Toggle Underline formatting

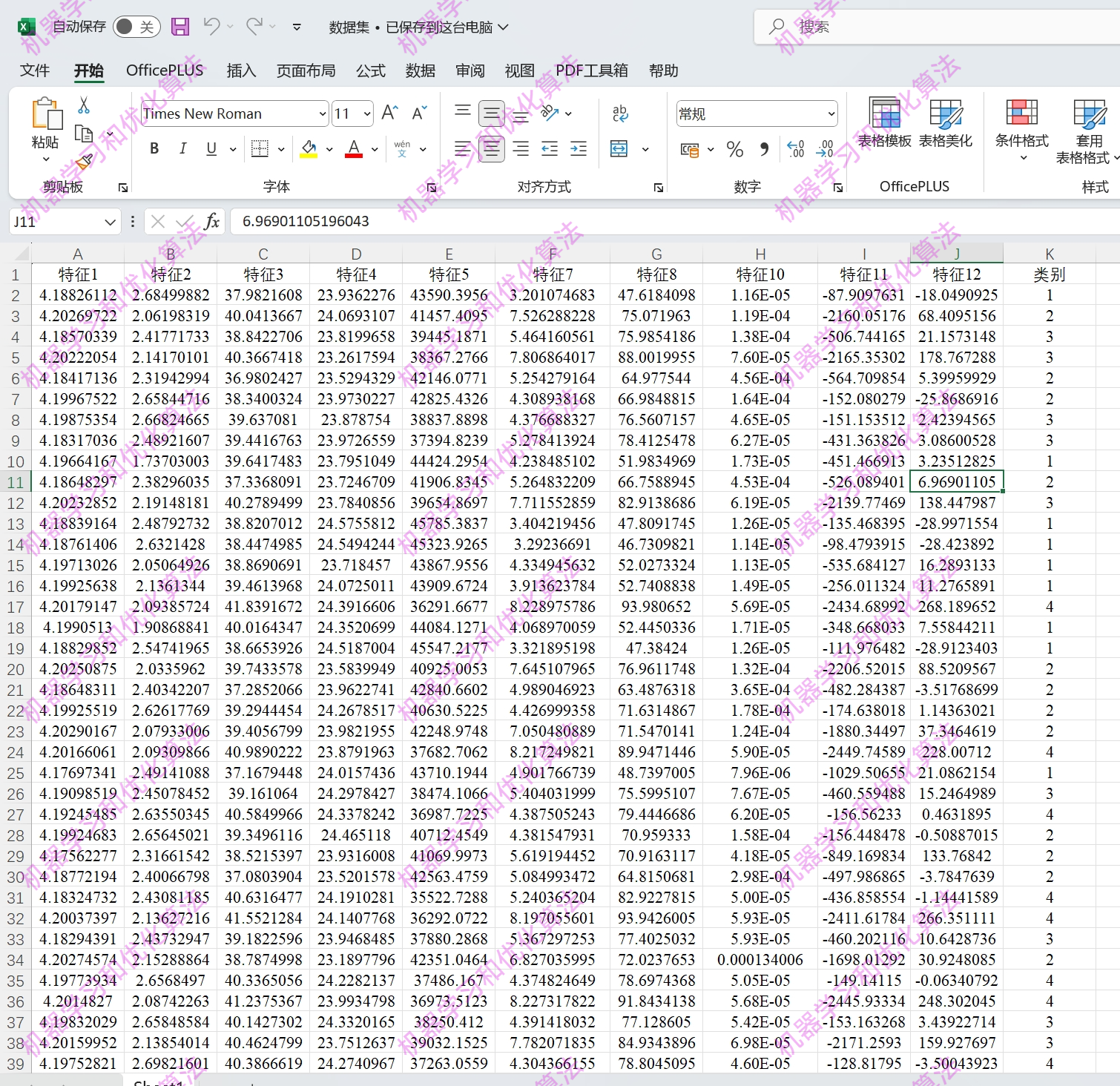click(211, 148)
